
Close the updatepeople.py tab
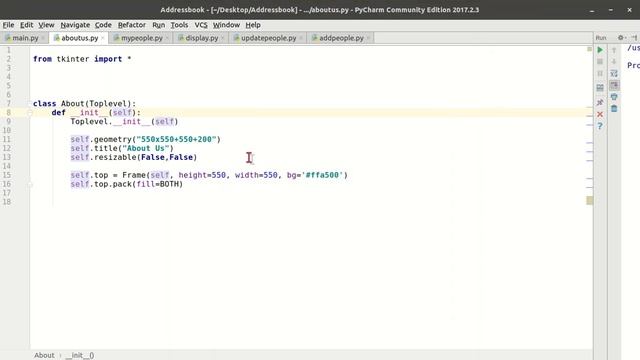point(301,38)
